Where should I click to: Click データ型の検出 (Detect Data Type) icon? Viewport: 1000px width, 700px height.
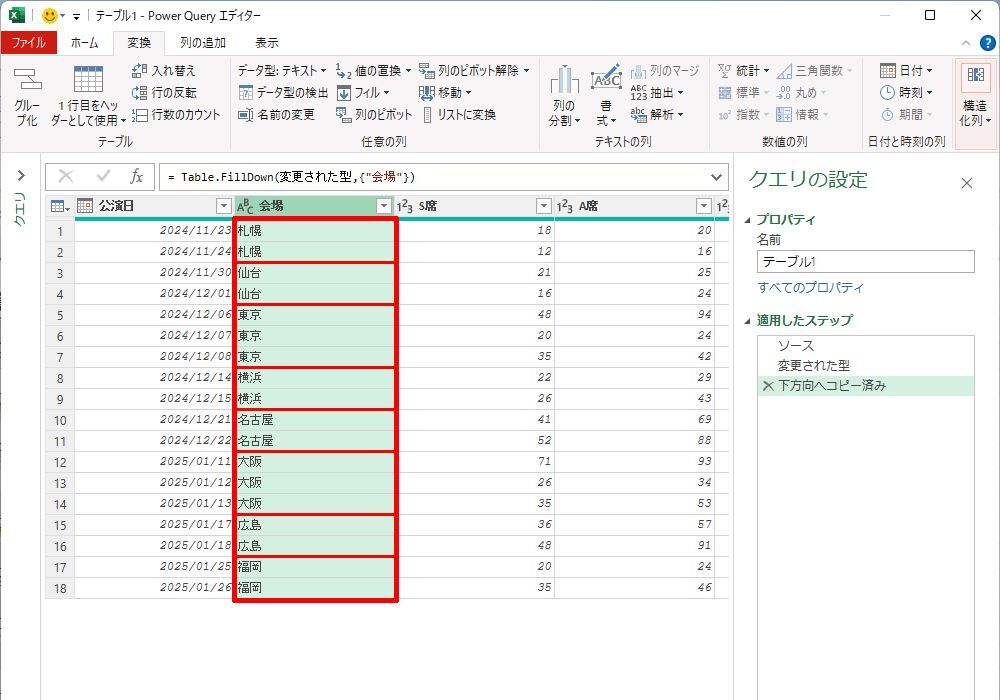246,93
